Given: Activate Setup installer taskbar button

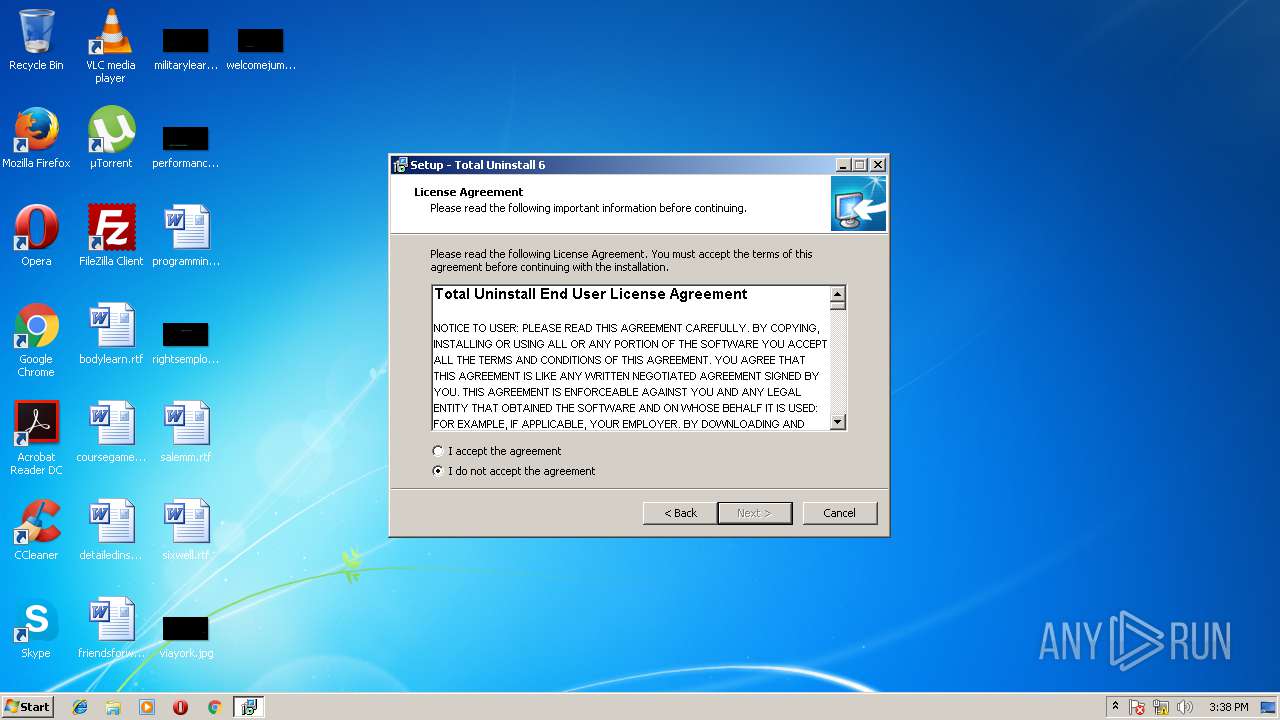Looking at the screenshot, I should click(248, 707).
